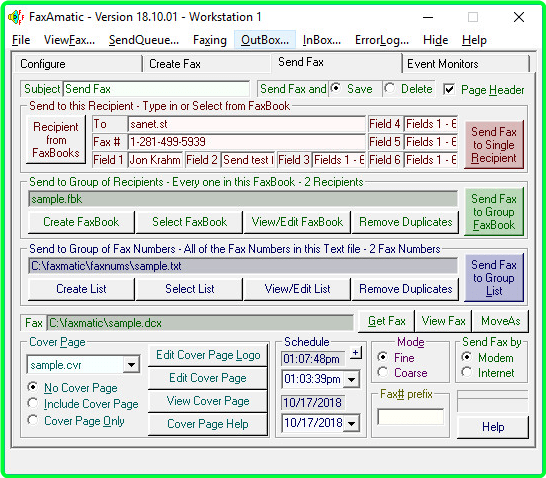The width and height of the screenshot is (546, 478).
Task: Click Field 2 input with Send test
Action: [248, 160]
